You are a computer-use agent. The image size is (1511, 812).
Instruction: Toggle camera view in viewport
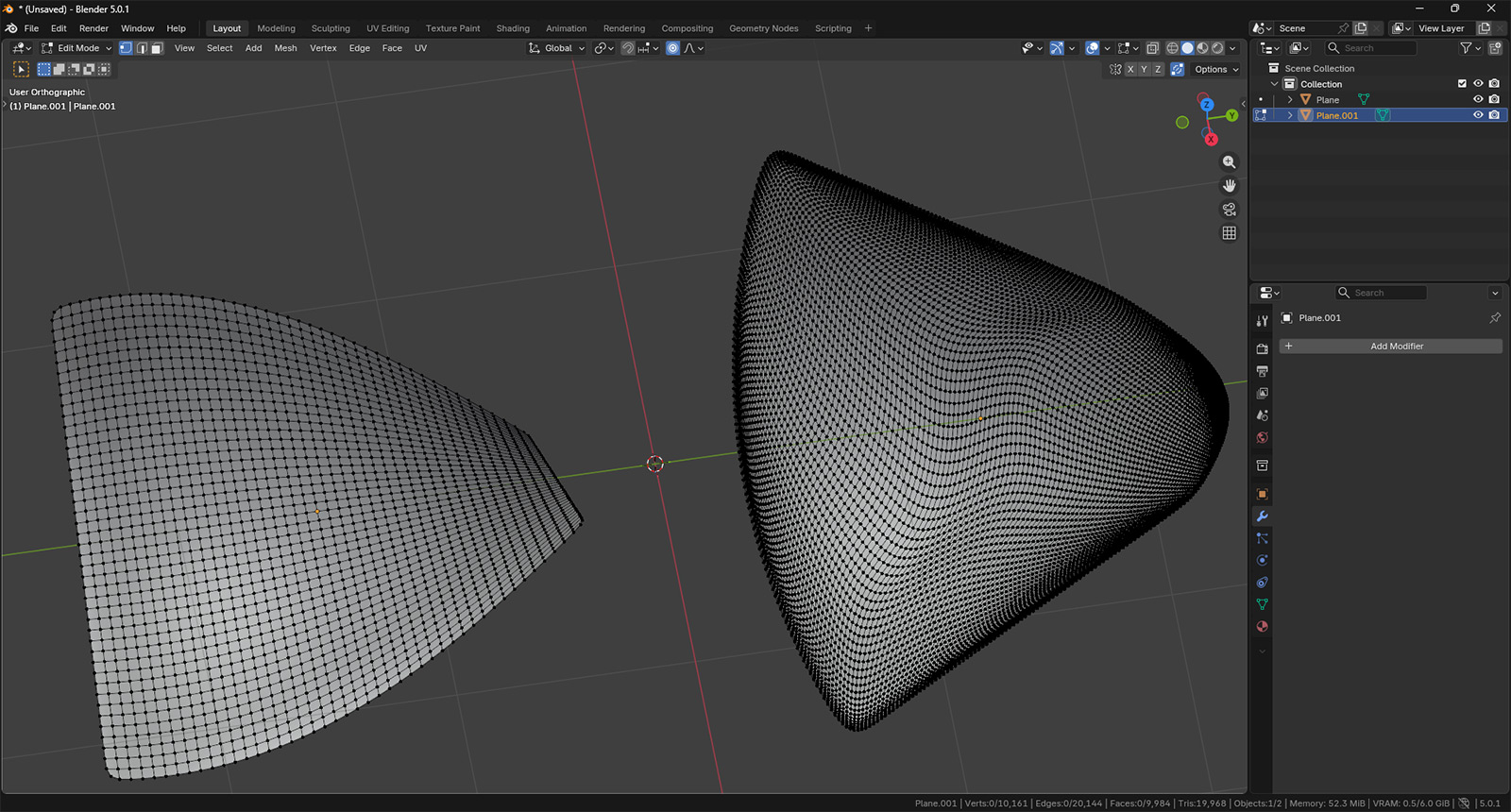pos(1229,210)
